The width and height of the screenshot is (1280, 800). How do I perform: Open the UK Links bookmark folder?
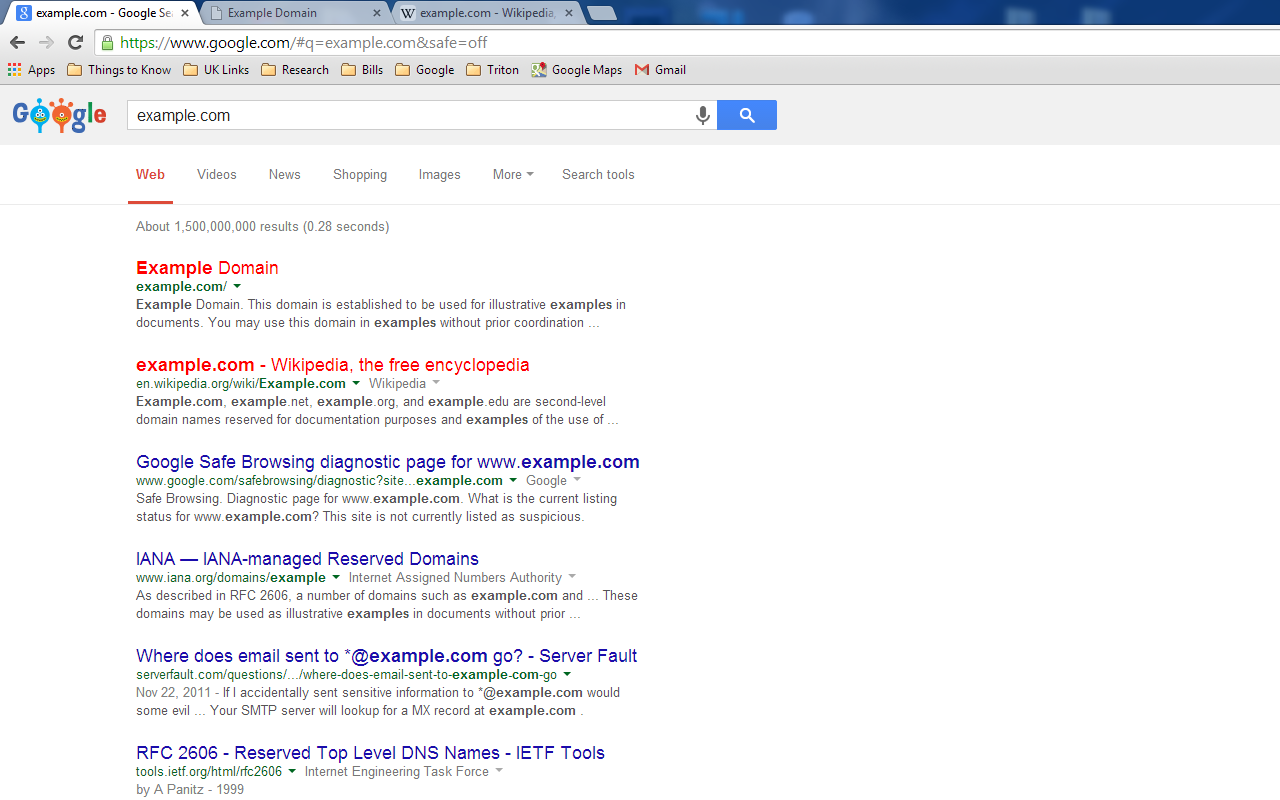click(x=216, y=70)
